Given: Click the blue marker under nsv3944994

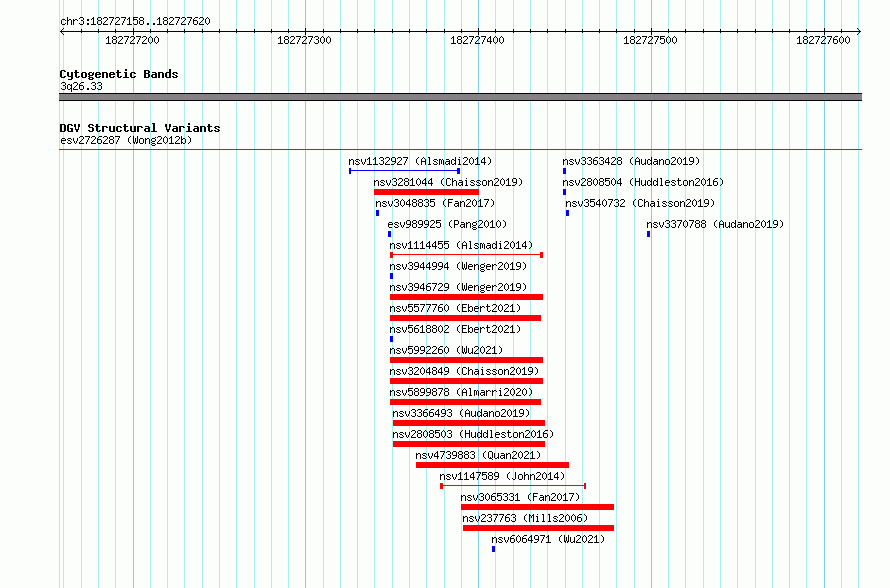Looking at the screenshot, I should [392, 276].
